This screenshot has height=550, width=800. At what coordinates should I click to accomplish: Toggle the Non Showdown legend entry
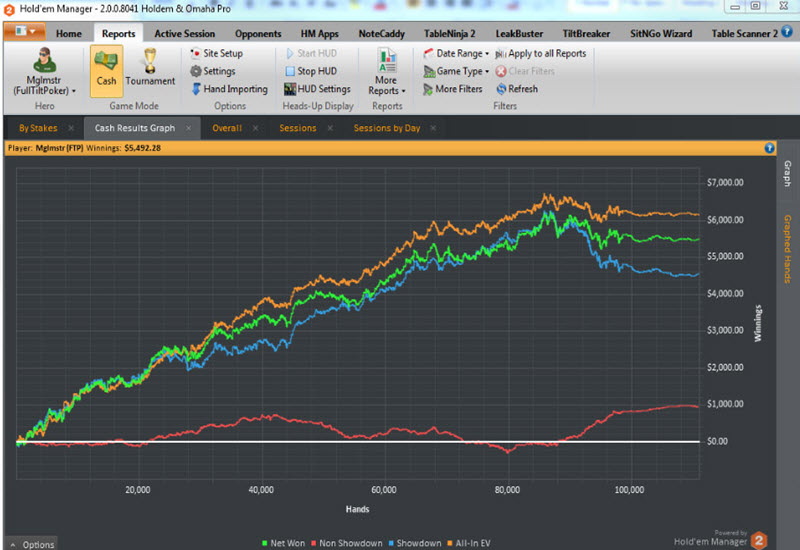(346, 543)
